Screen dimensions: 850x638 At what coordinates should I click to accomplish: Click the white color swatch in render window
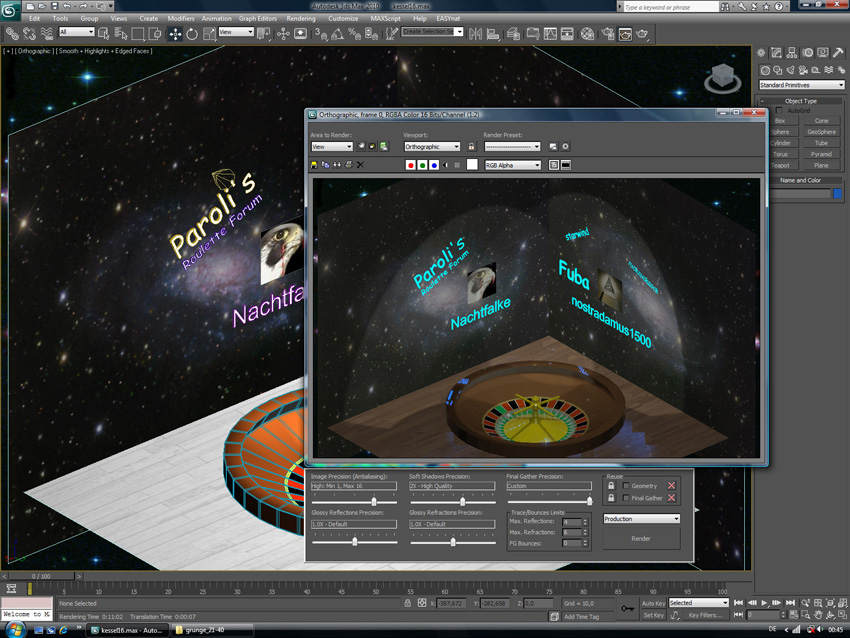(x=472, y=165)
